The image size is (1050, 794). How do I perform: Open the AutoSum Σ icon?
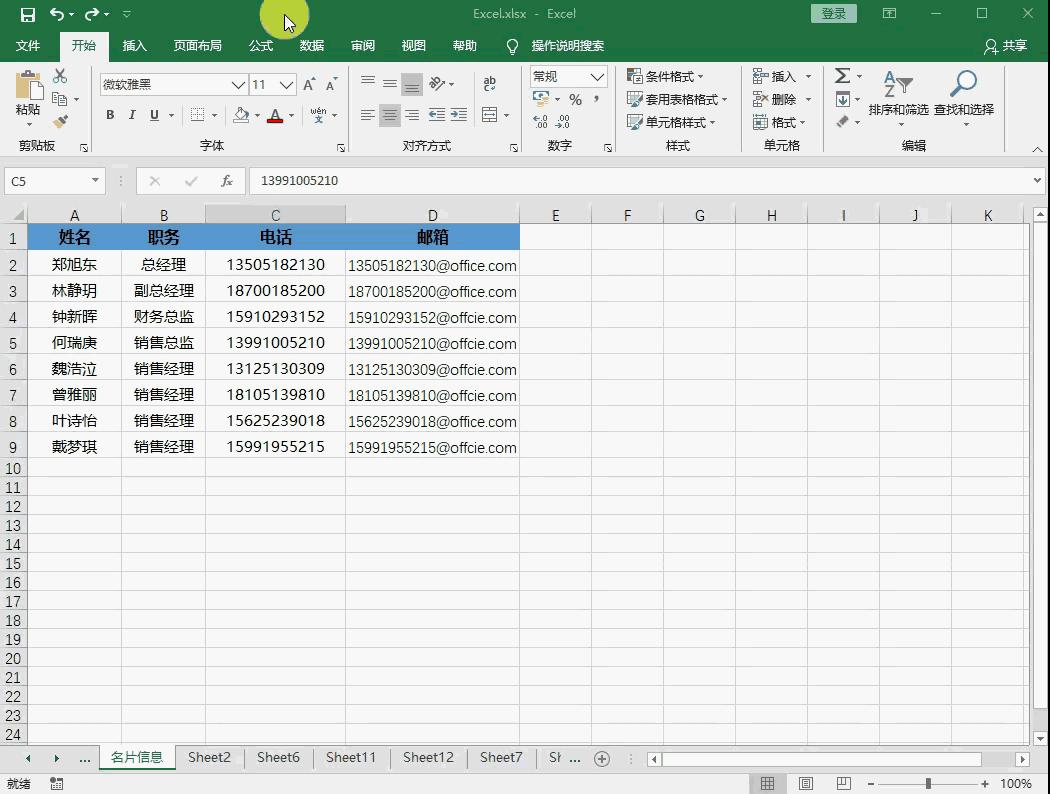pyautogui.click(x=843, y=75)
